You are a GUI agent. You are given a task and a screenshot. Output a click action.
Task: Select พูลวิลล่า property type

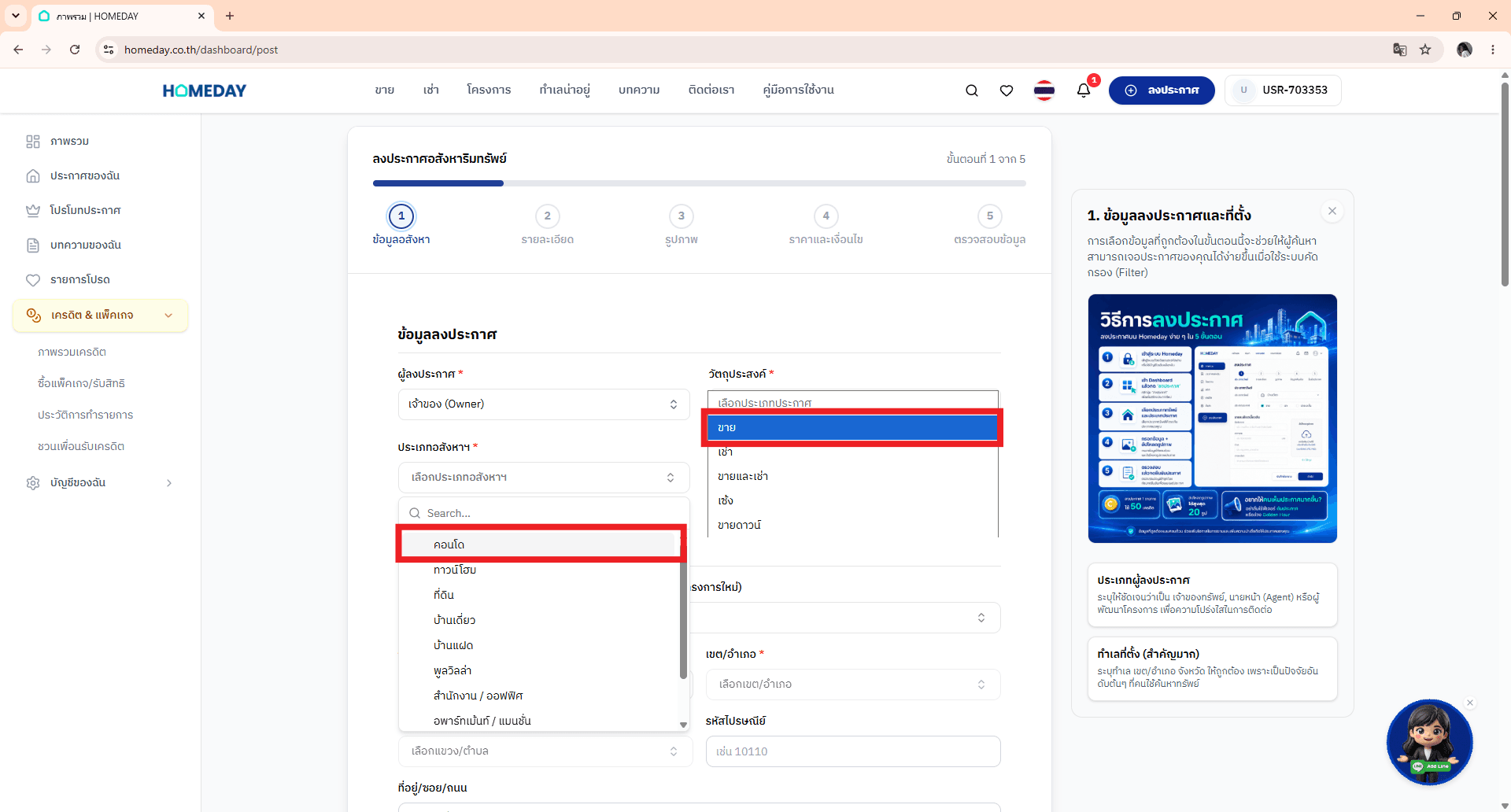(541, 670)
